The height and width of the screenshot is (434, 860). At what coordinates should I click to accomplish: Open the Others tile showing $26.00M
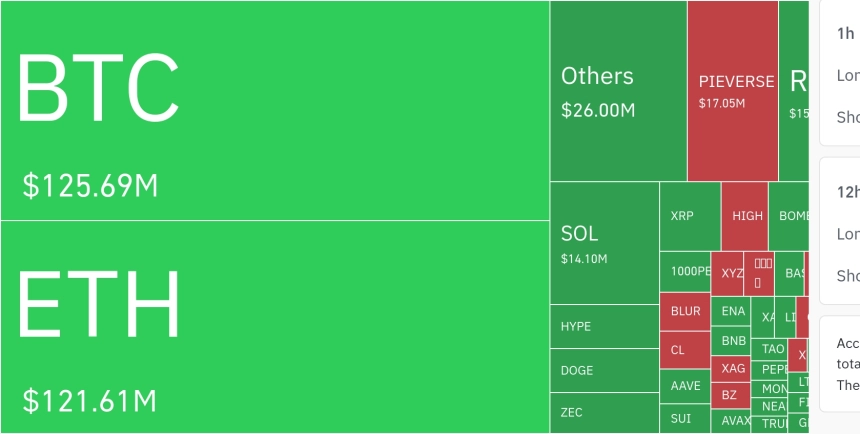point(618,90)
